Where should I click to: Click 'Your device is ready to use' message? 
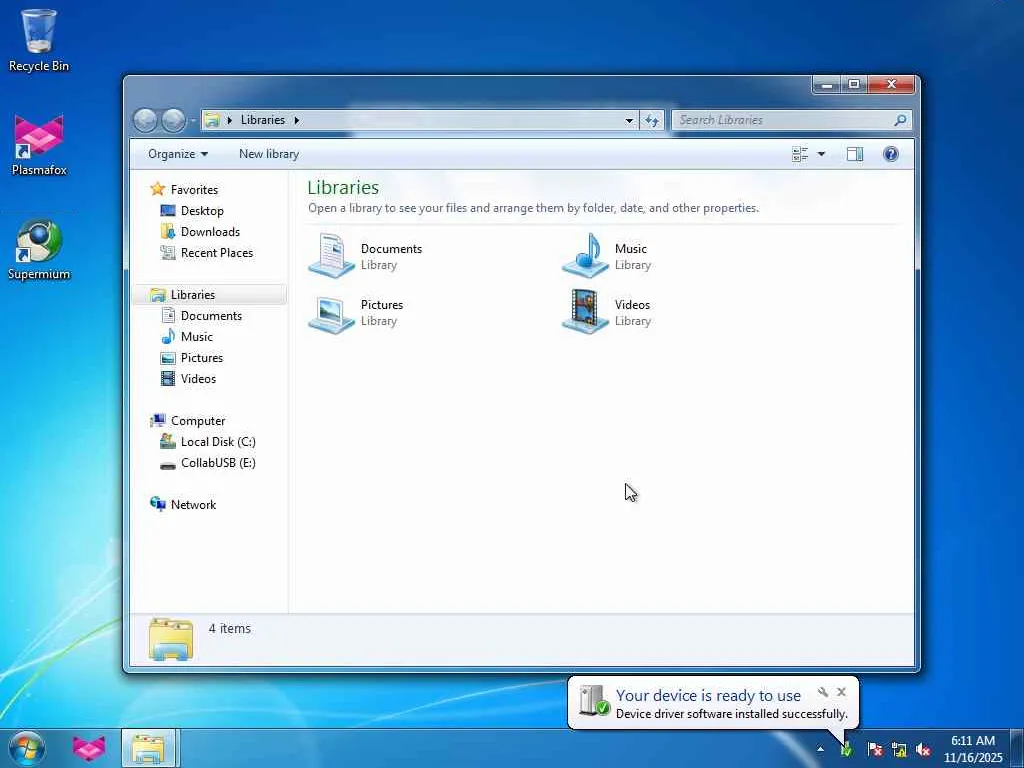708,696
